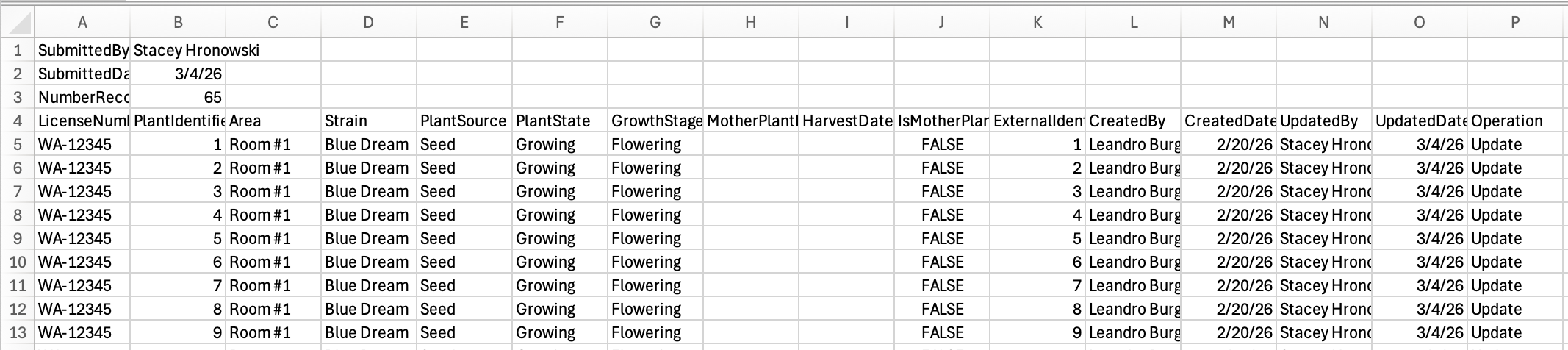Click the GrowthStage header cell
The image size is (1568, 350).
[655, 121]
